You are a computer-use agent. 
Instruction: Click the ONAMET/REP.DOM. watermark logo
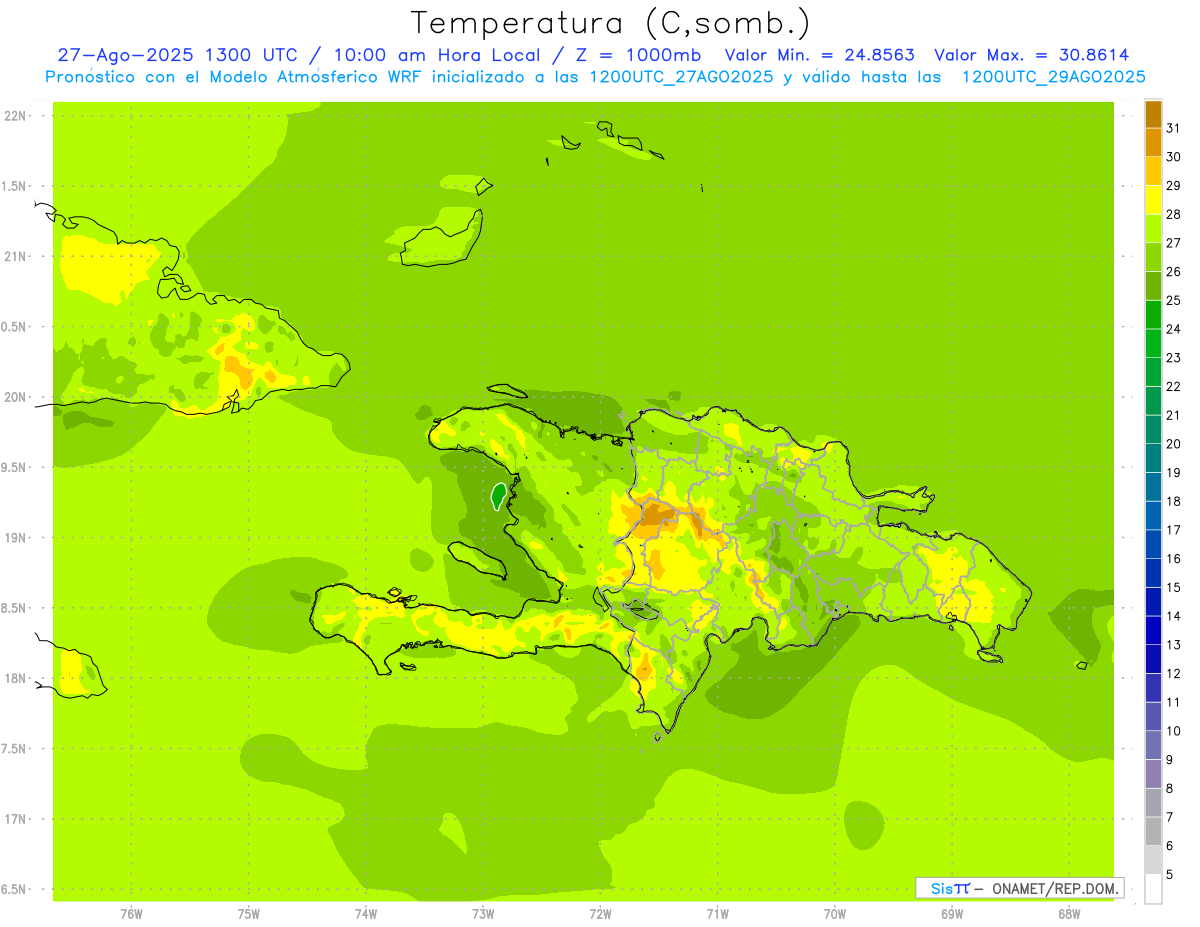tap(1019, 888)
